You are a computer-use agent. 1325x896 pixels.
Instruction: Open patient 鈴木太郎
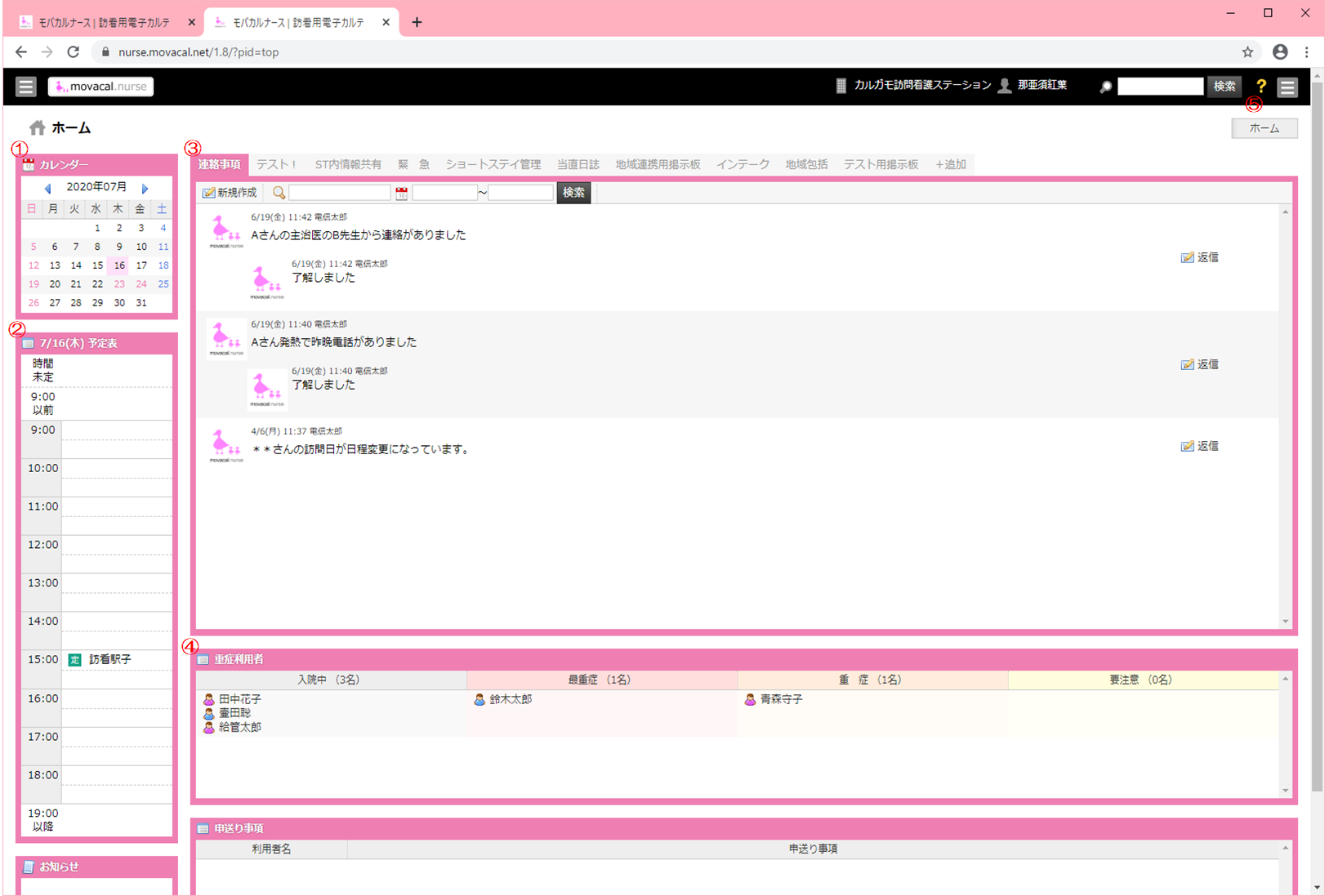point(511,700)
